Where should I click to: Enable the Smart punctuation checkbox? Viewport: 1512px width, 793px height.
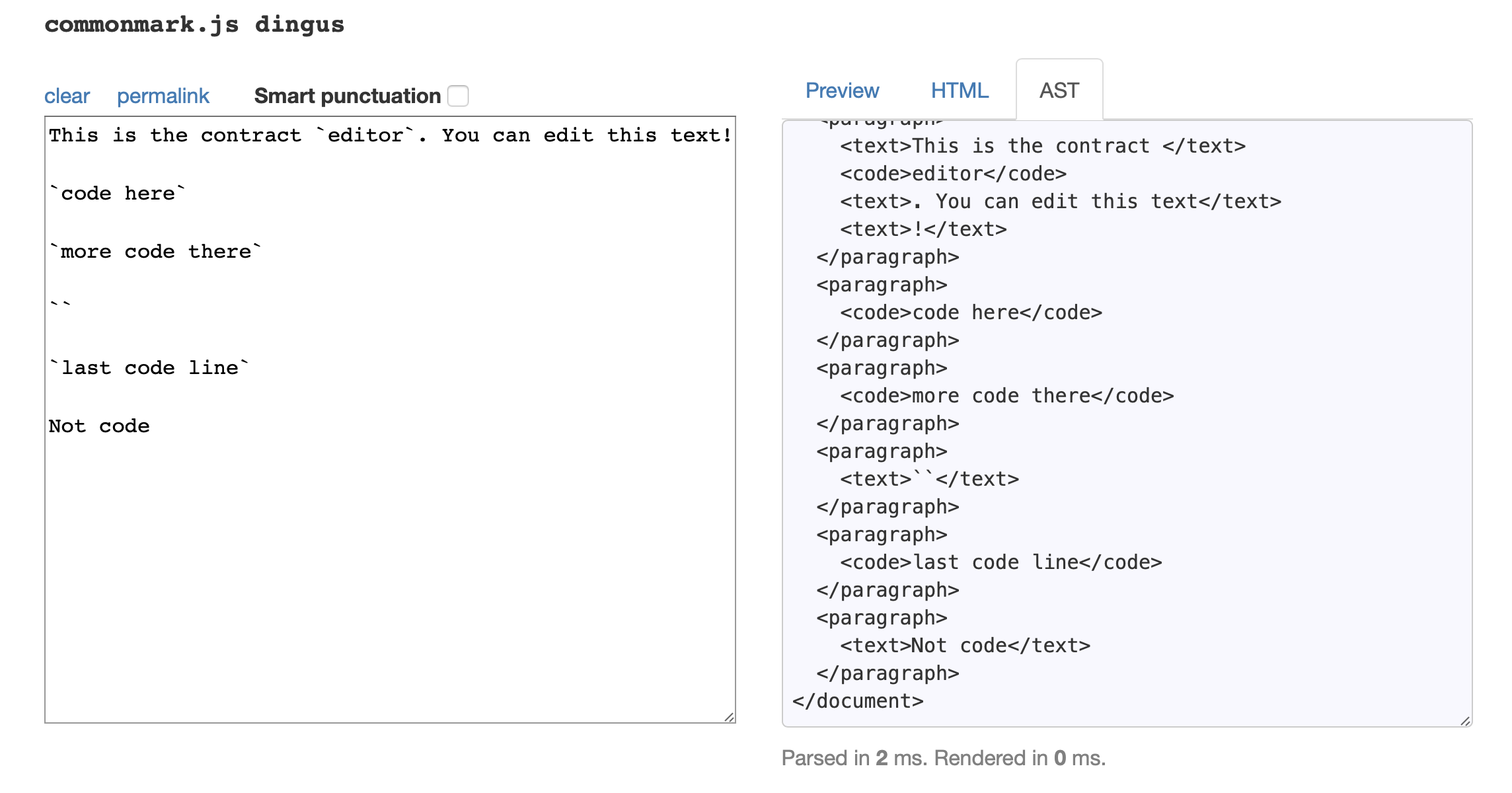459,96
